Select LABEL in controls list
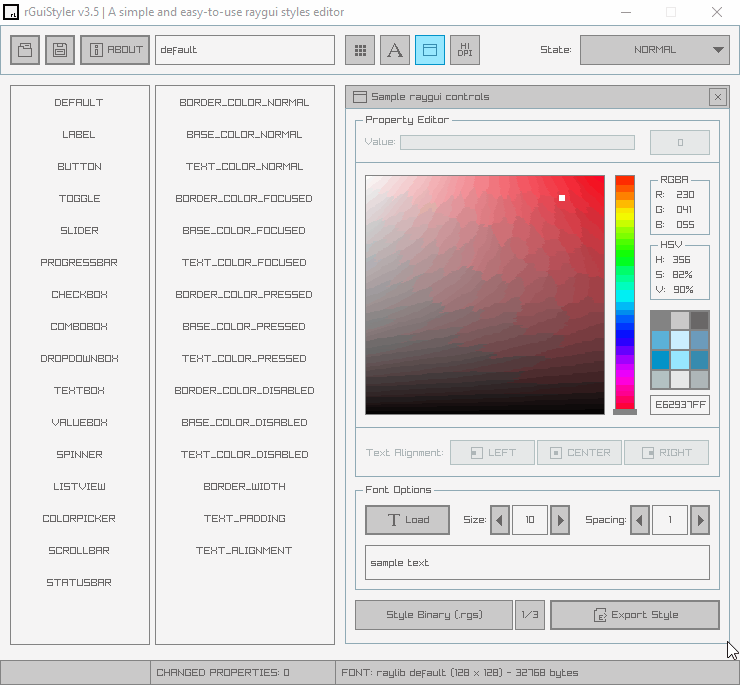This screenshot has height=685, width=740. [79, 135]
